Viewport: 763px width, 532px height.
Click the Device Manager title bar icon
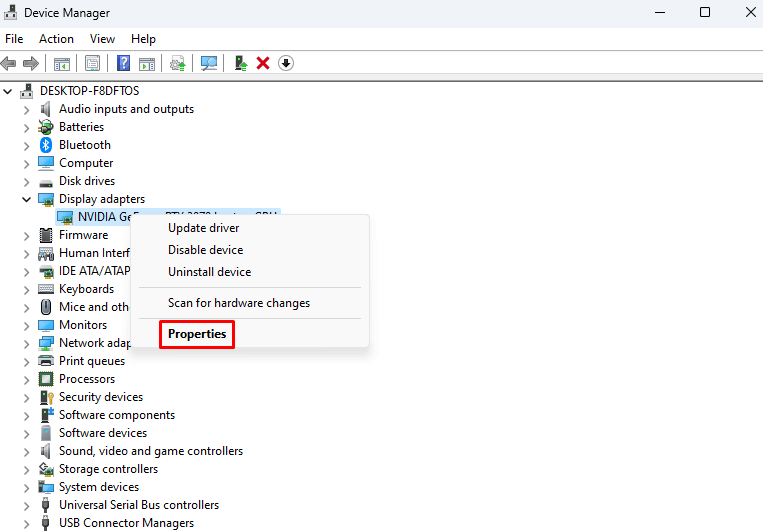pos(11,13)
